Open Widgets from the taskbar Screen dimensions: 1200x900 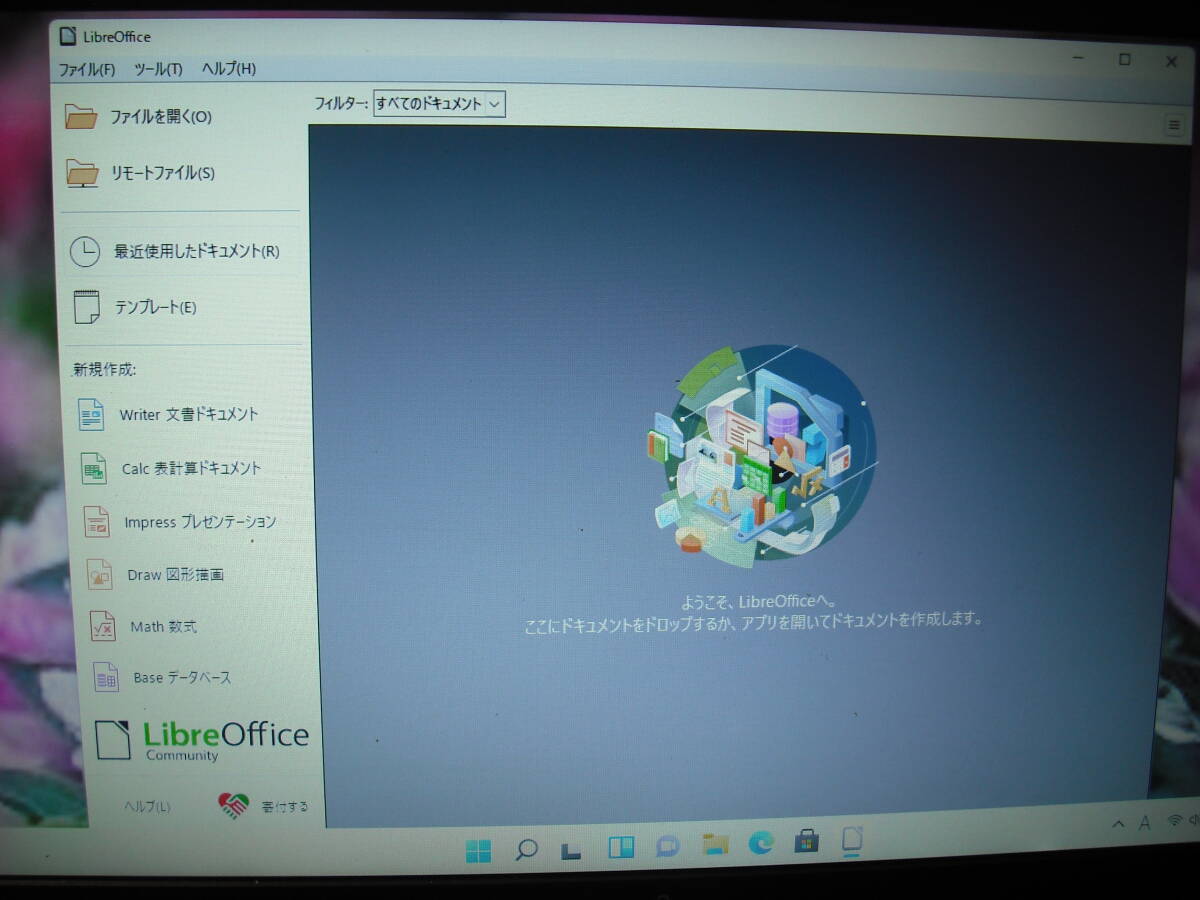[x=620, y=848]
